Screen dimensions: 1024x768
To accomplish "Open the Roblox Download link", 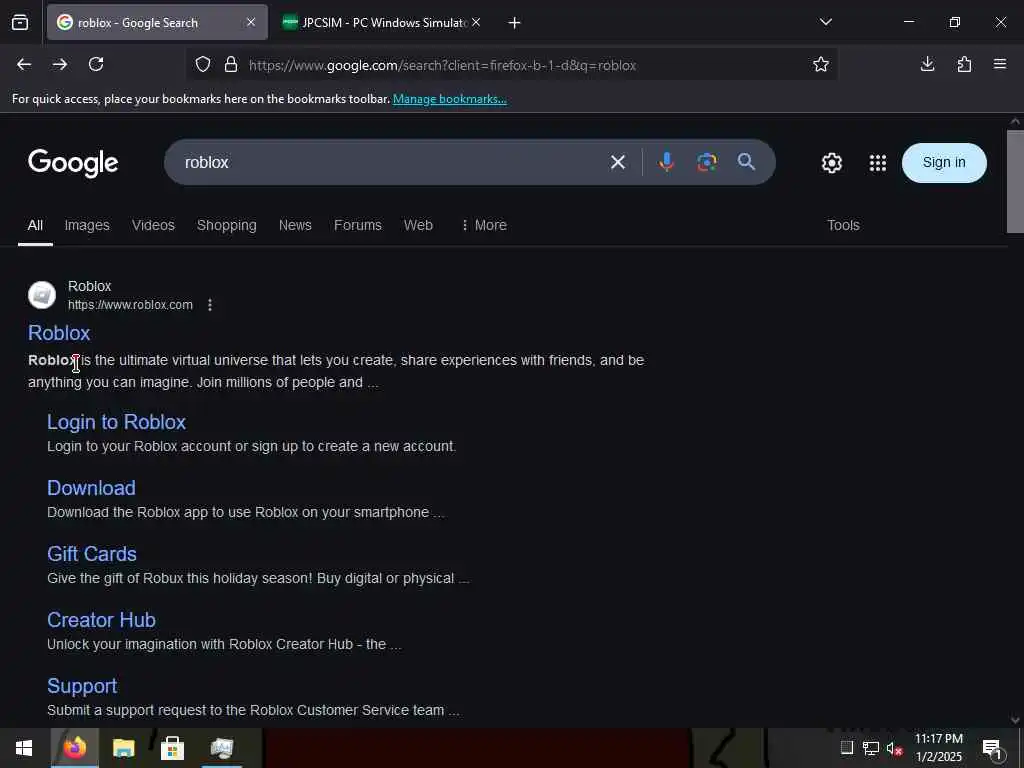I will pyautogui.click(x=91, y=488).
